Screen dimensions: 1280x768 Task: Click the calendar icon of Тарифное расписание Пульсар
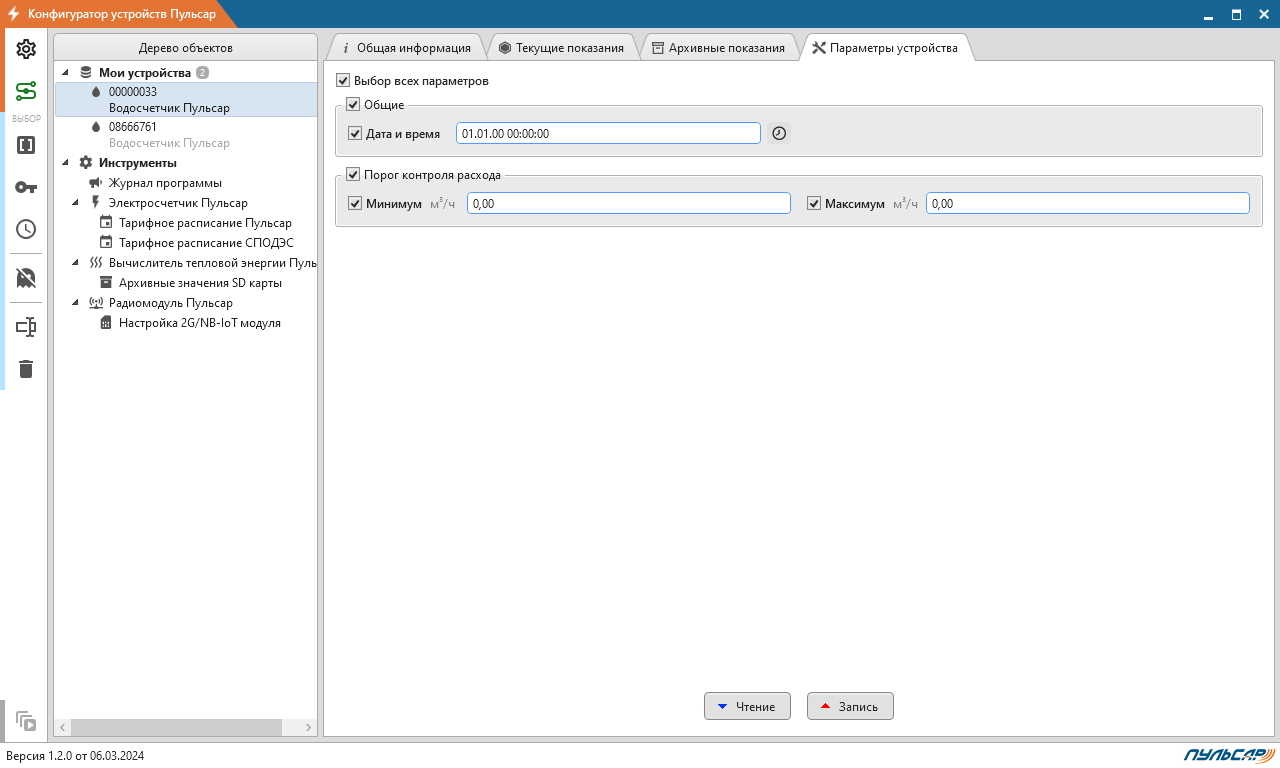106,223
